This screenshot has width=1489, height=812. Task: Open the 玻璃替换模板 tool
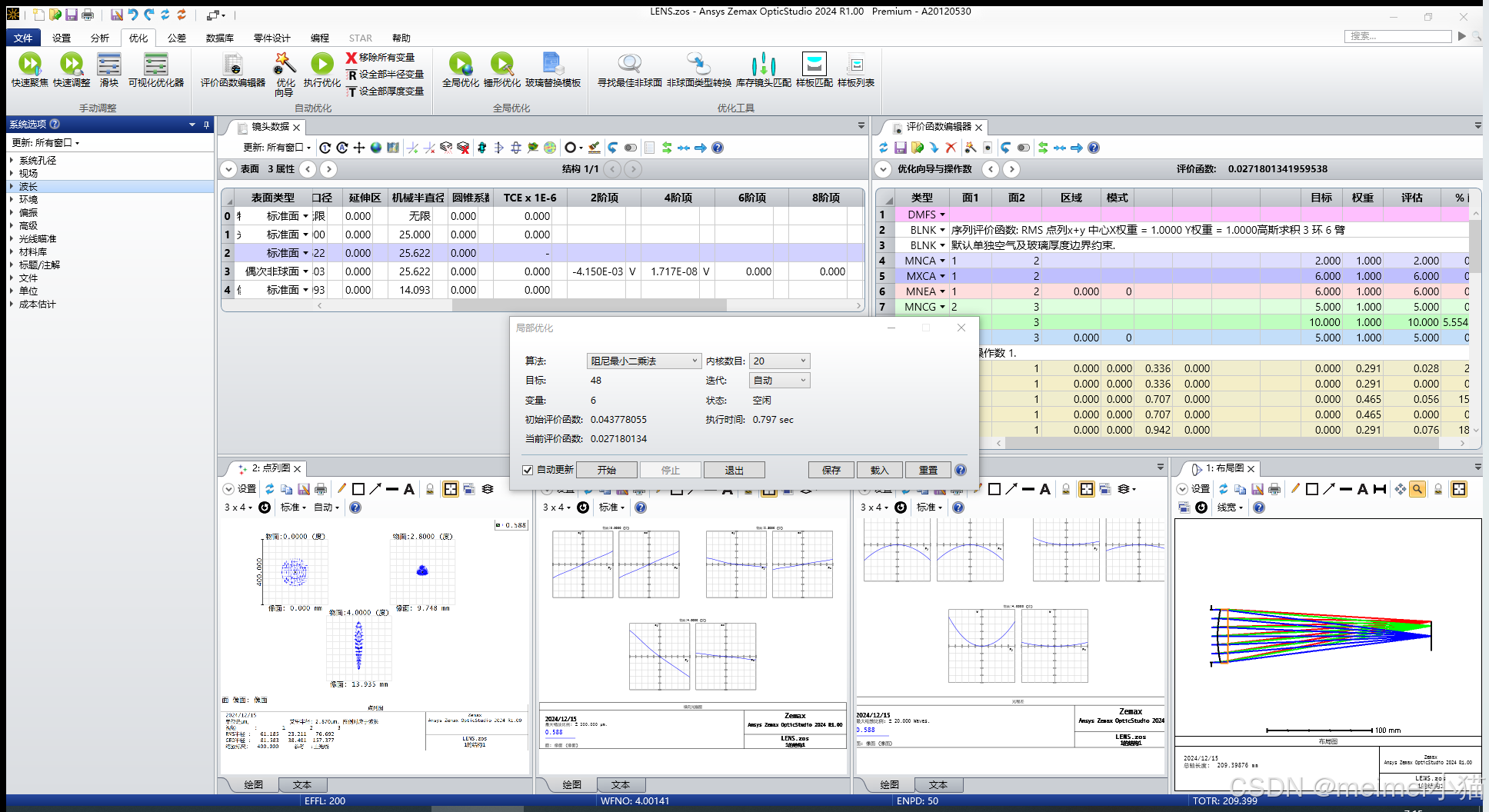(x=553, y=69)
